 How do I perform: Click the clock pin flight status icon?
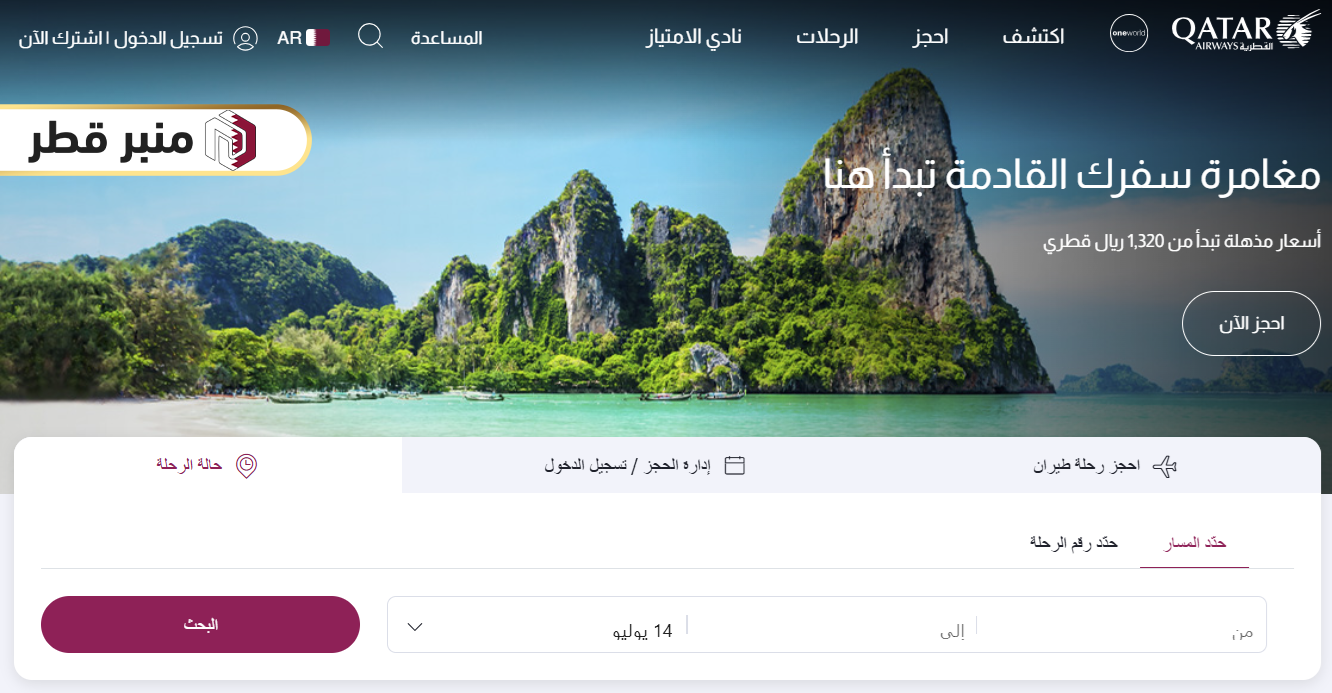tap(246, 466)
